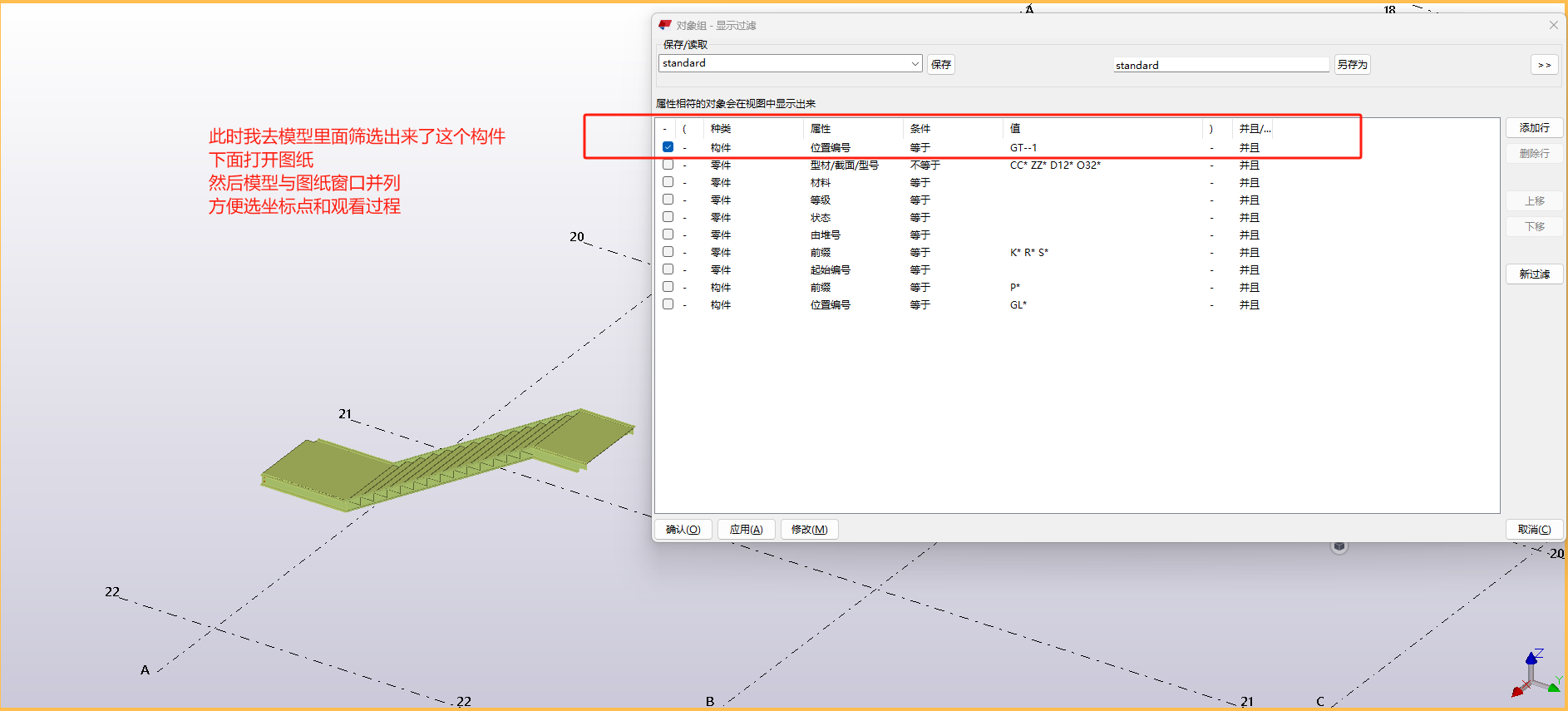Click the small cube icon below the dialog
Screen dimensions: 1568x711
coord(1339,546)
